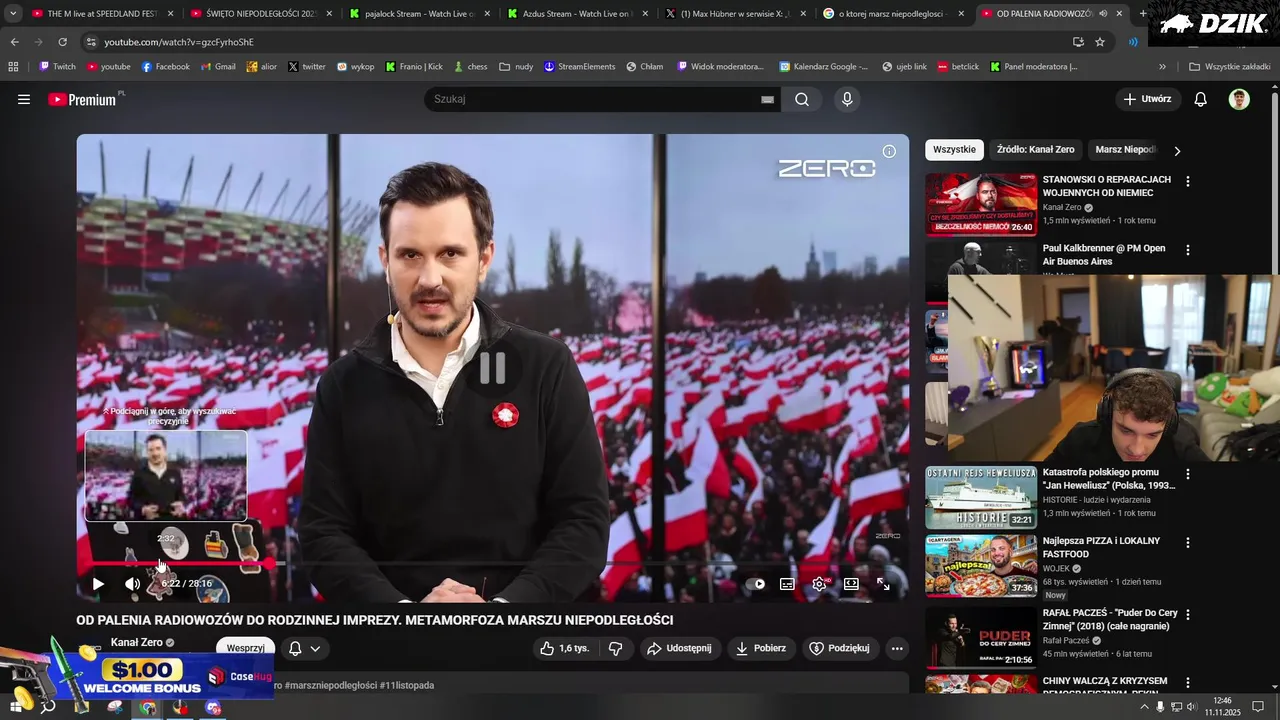1280x720 pixels.
Task: Open the nudy bookmarks folder
Action: [x=516, y=67]
